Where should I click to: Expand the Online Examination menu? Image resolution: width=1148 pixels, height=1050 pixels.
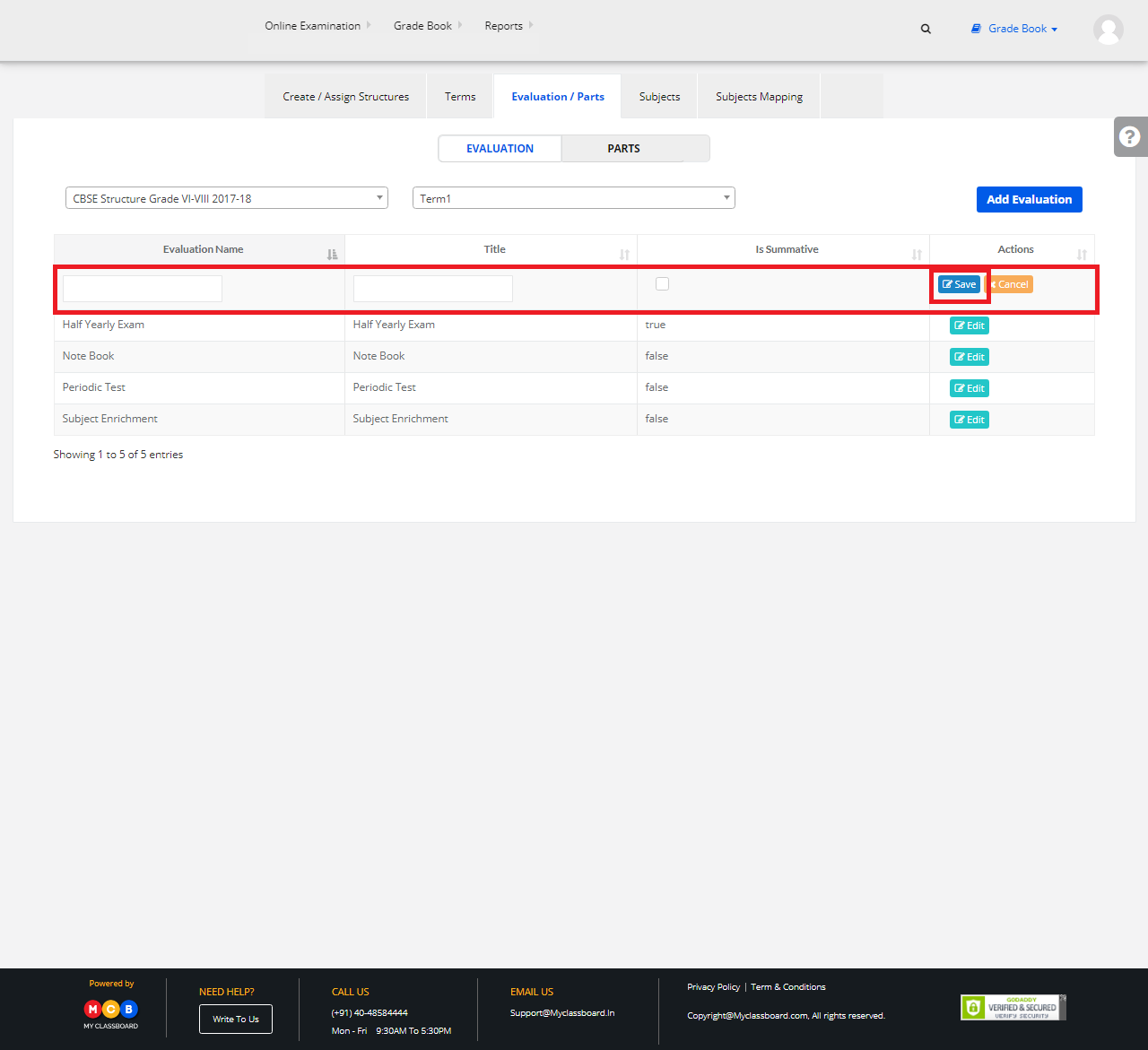pos(317,26)
